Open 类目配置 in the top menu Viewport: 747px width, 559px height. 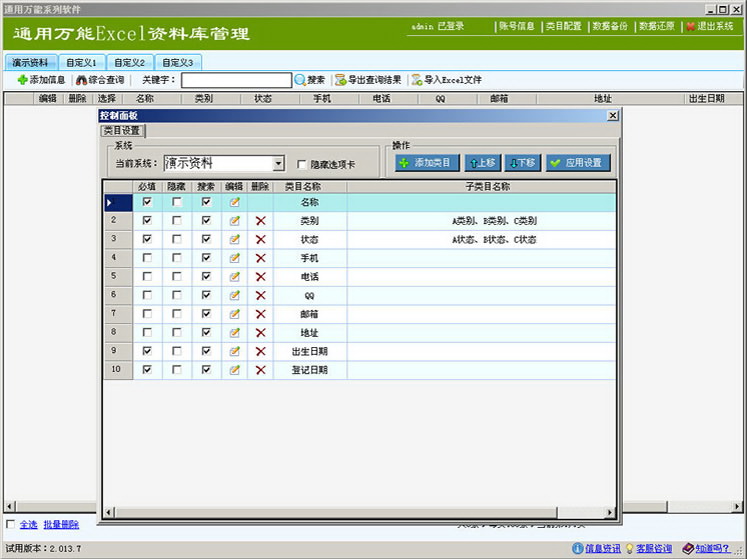(564, 26)
